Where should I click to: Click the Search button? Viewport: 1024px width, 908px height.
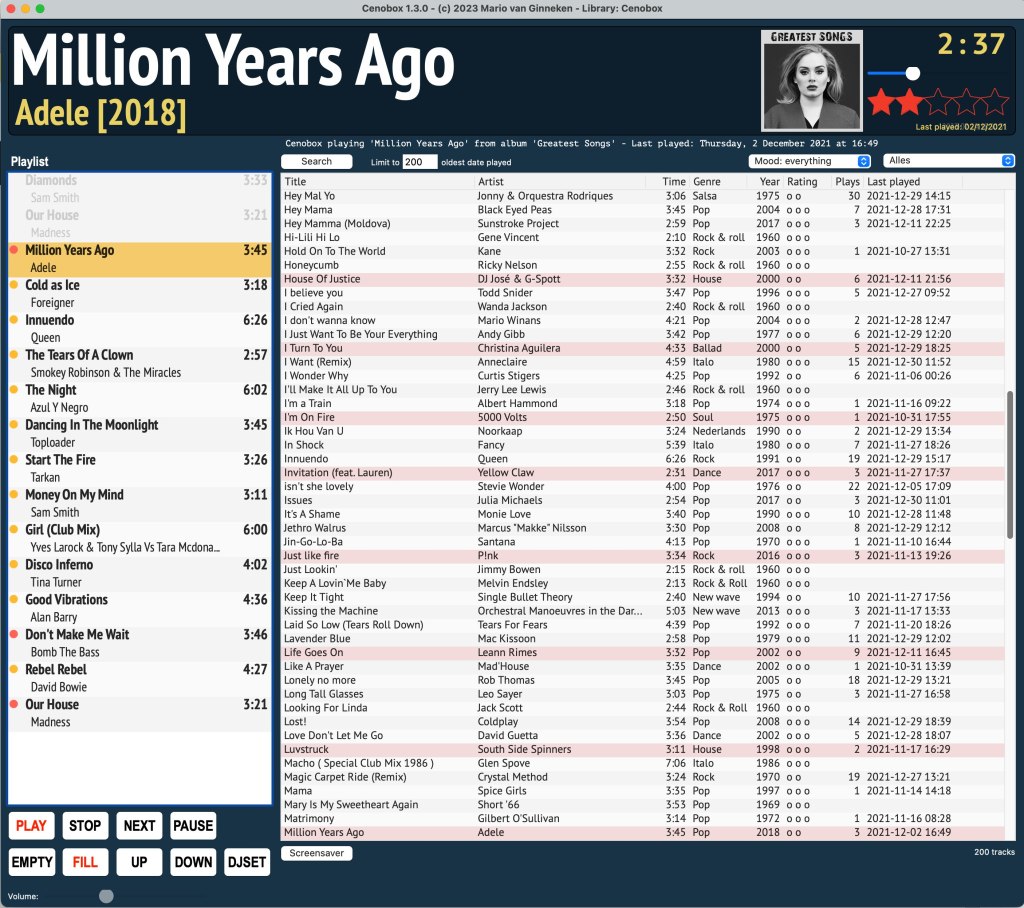(316, 161)
